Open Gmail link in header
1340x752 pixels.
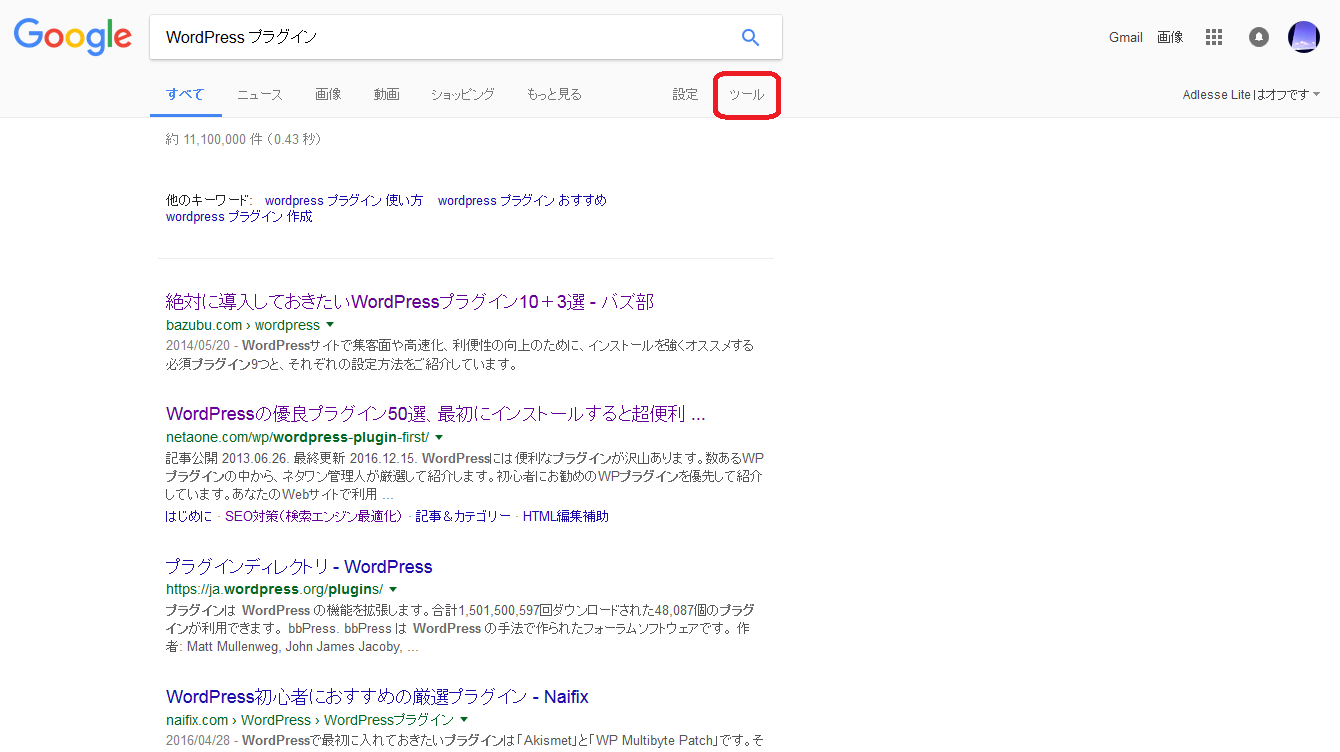coord(1126,37)
